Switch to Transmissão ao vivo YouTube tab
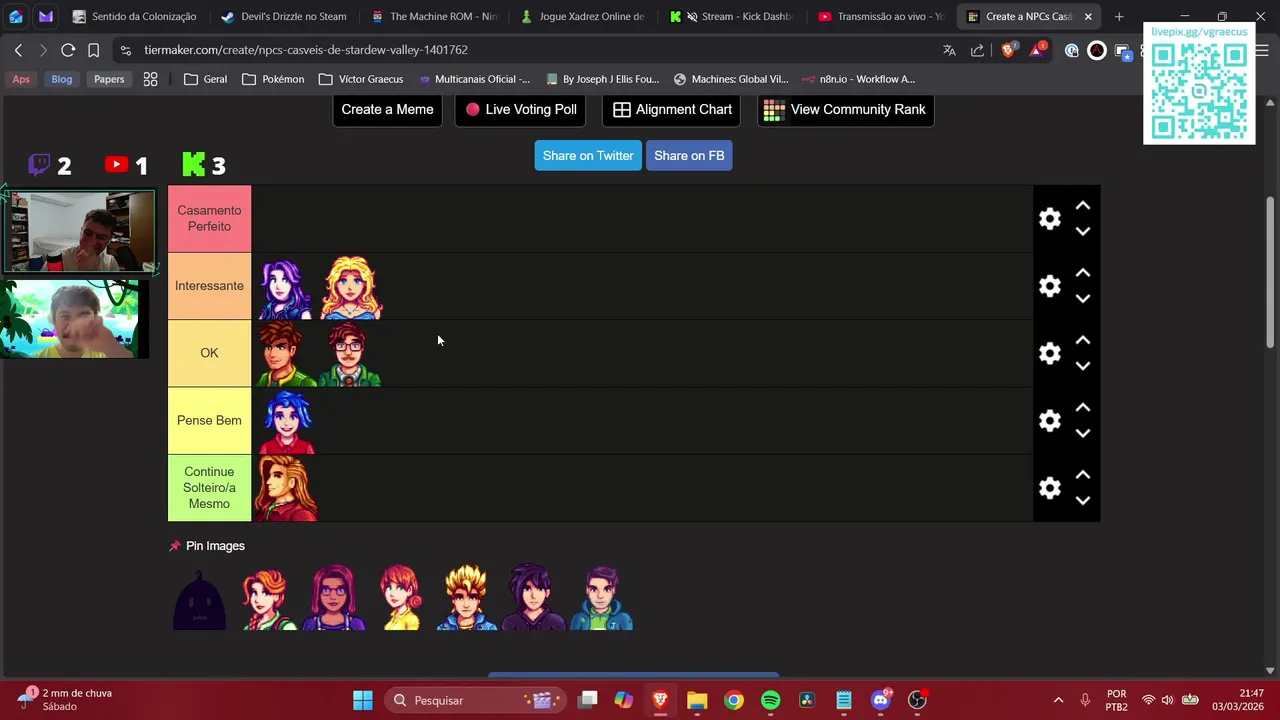The height and width of the screenshot is (720, 1280). pos(882,17)
